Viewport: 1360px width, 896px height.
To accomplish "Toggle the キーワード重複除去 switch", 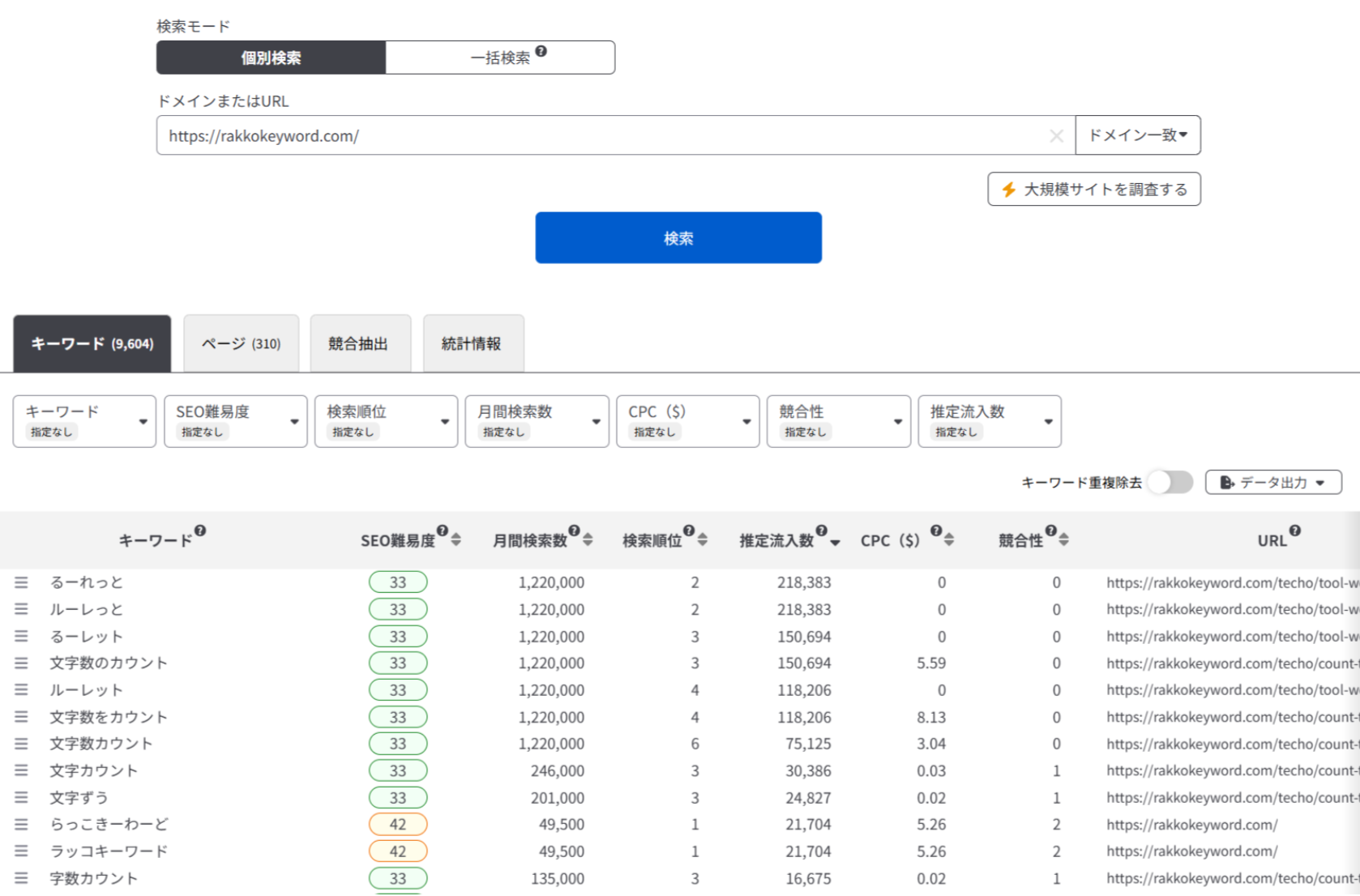I will point(1170,482).
